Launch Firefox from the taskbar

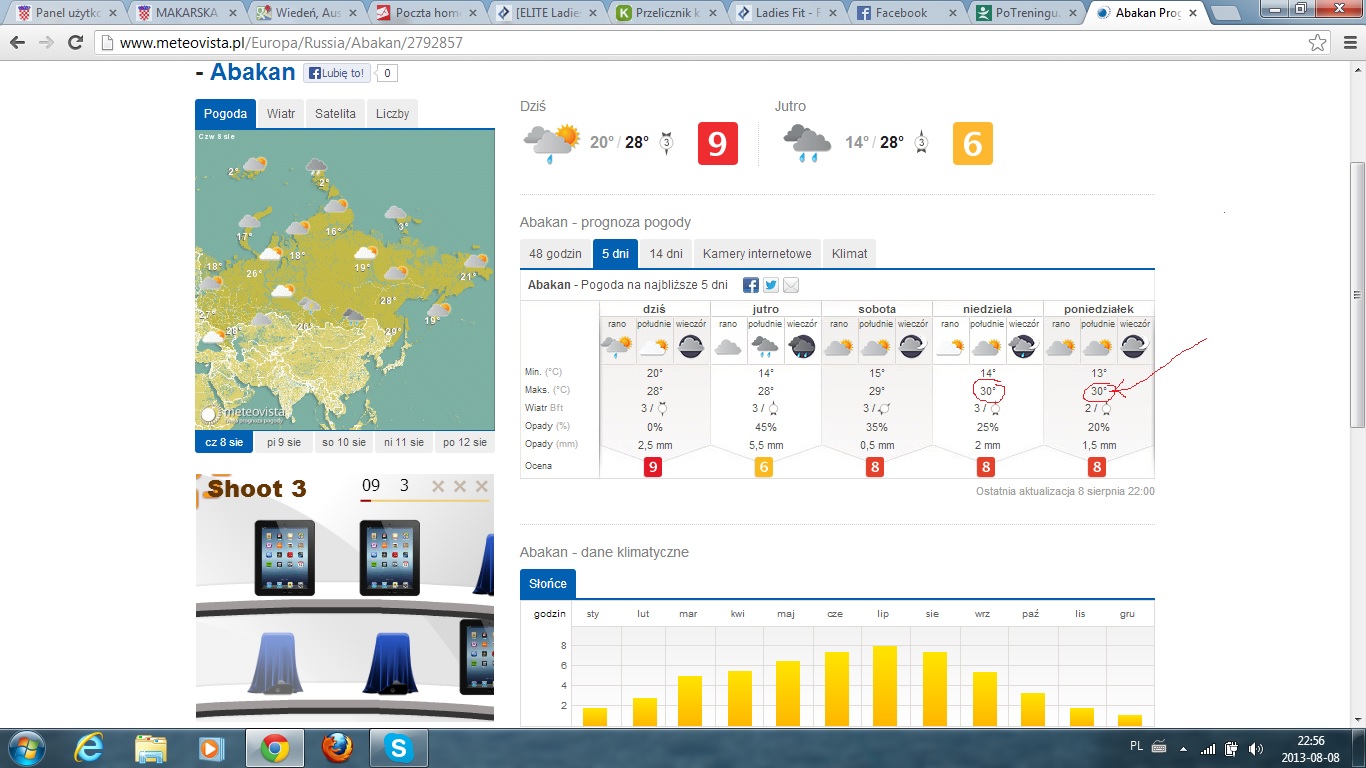pos(337,747)
